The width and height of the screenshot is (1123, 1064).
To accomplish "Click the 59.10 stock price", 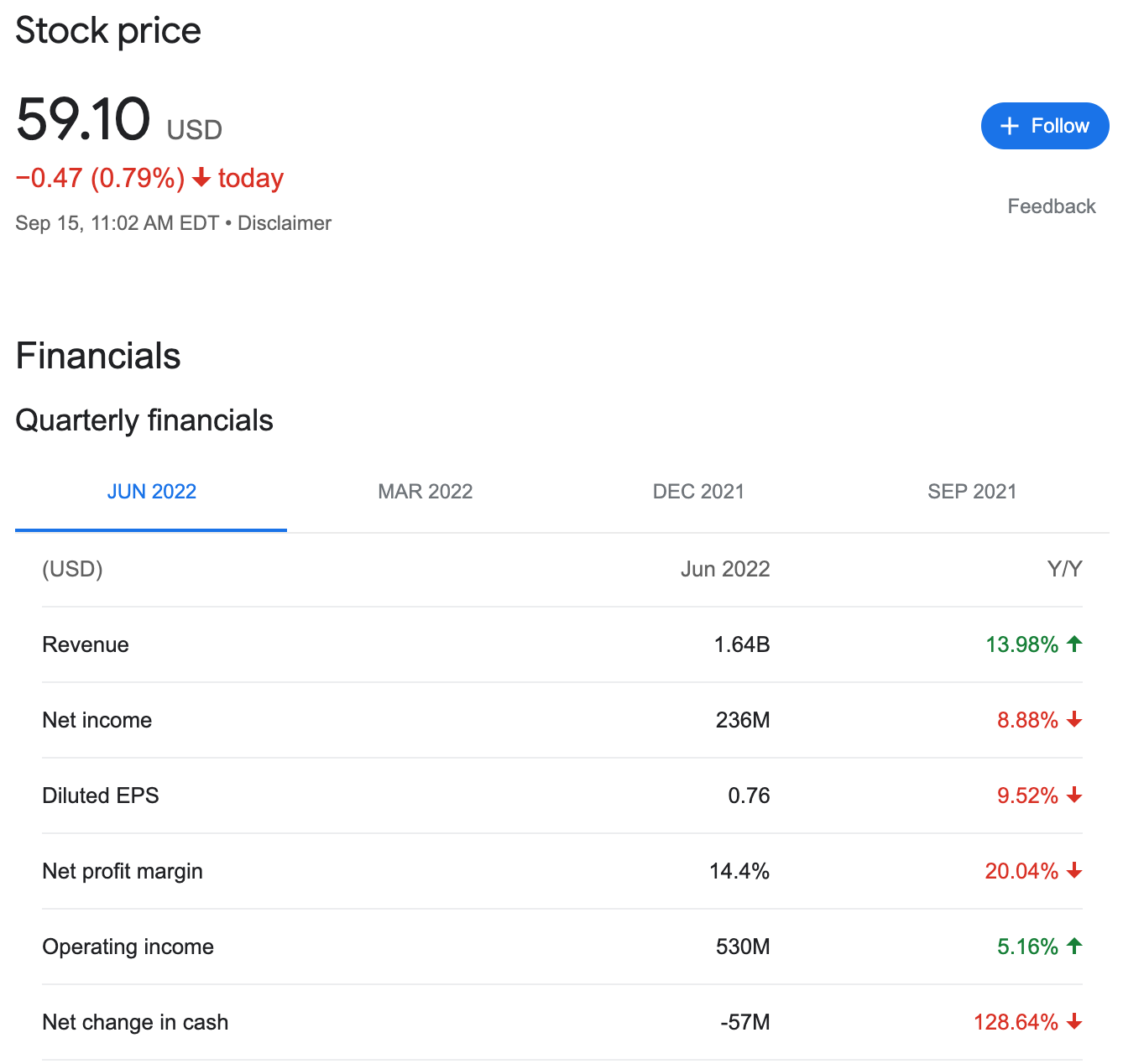I will [83, 119].
